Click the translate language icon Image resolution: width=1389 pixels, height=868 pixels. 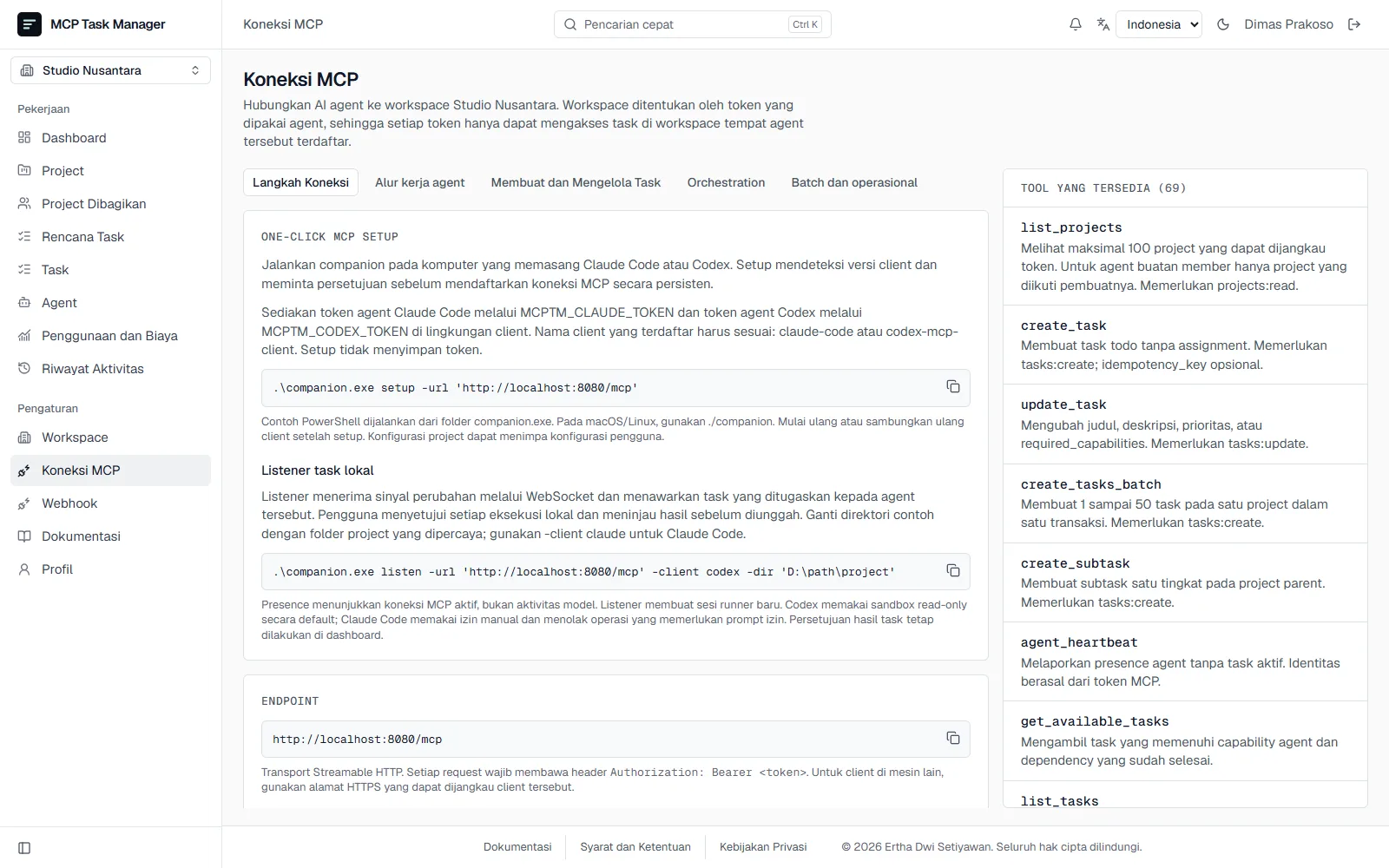[1103, 24]
